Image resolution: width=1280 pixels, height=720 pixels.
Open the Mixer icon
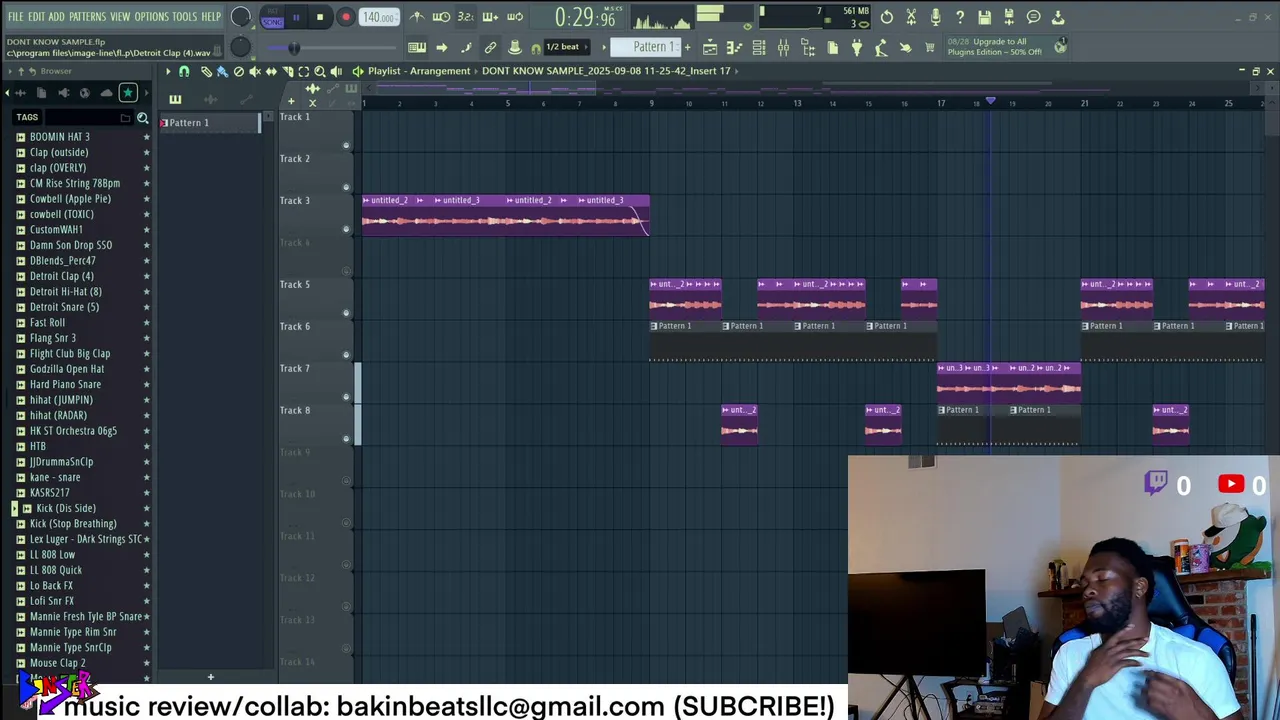[x=783, y=47]
